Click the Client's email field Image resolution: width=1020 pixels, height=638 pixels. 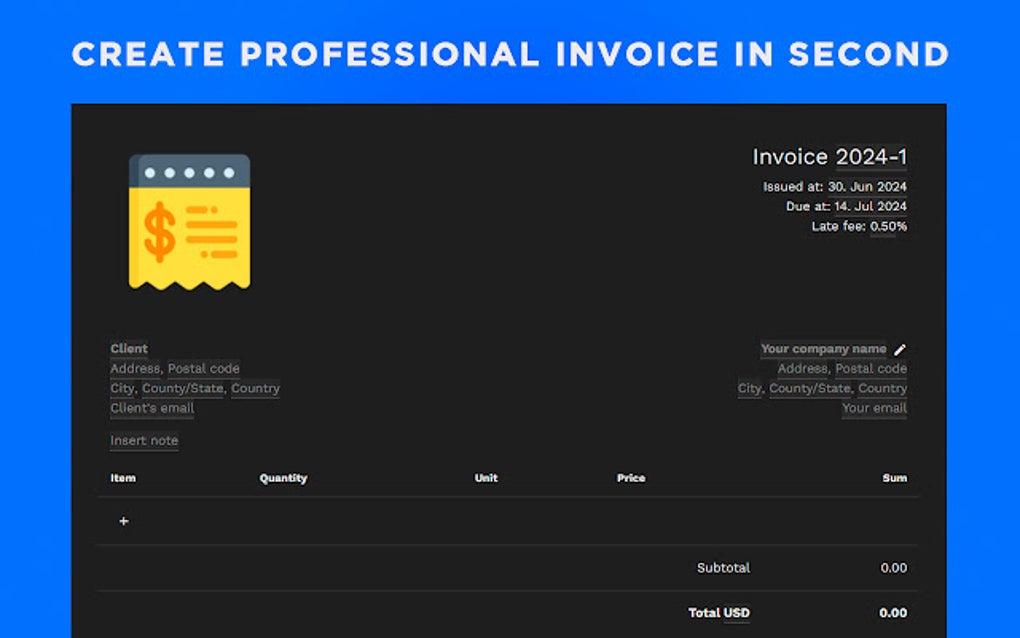(151, 408)
